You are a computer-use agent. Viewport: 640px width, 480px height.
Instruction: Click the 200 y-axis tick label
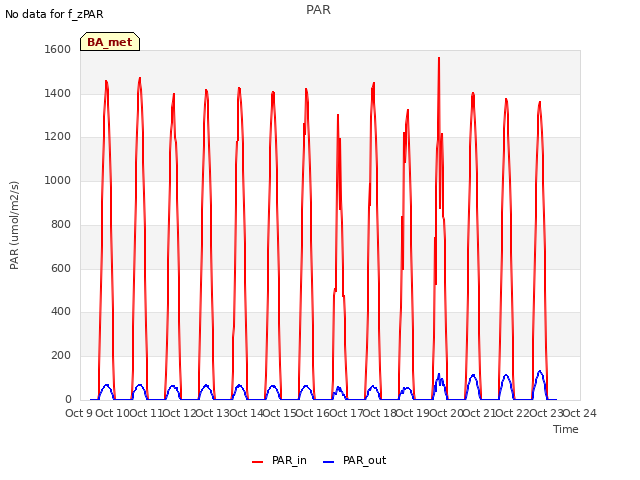tap(61, 356)
